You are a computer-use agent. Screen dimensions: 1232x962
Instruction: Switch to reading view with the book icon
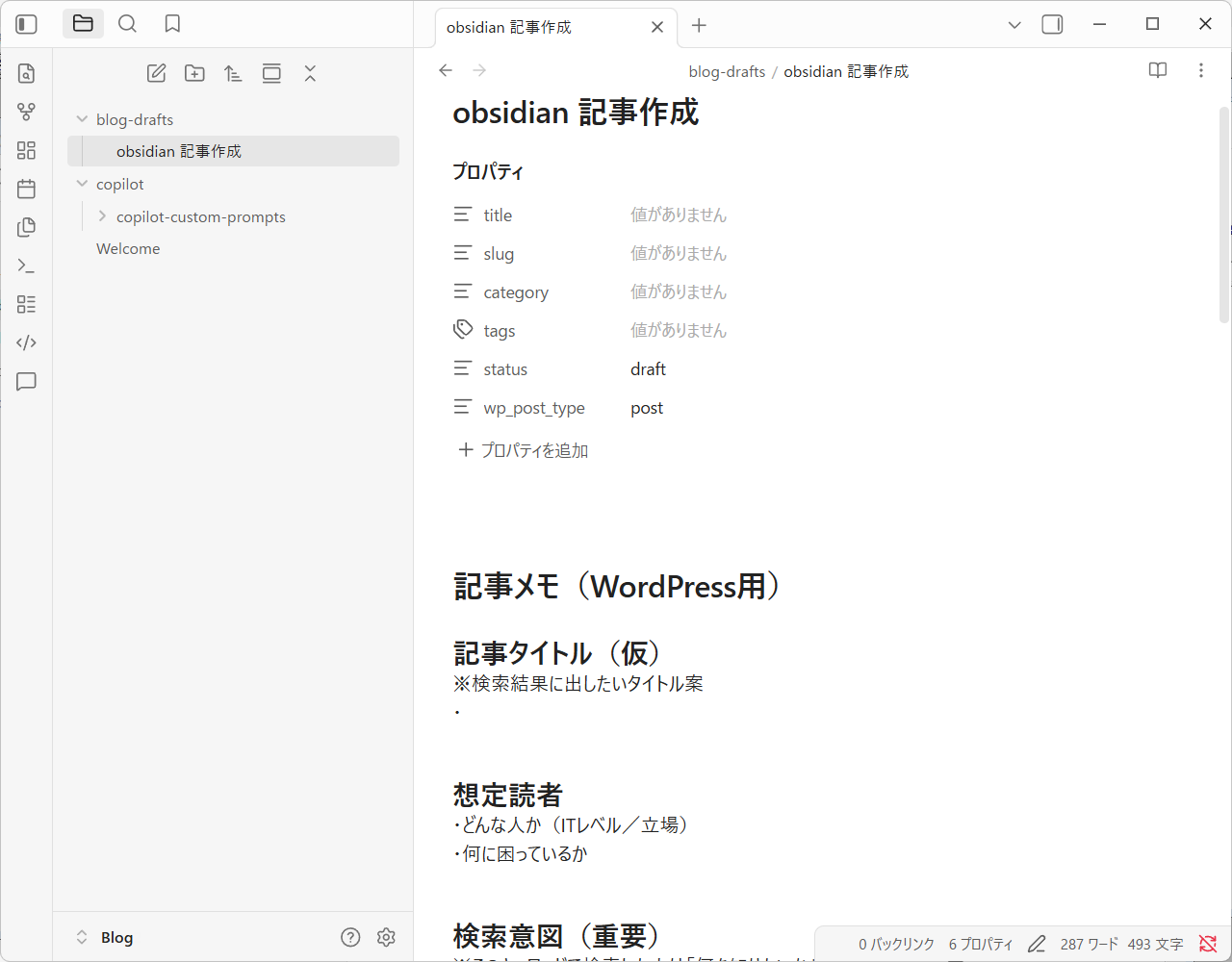1157,70
